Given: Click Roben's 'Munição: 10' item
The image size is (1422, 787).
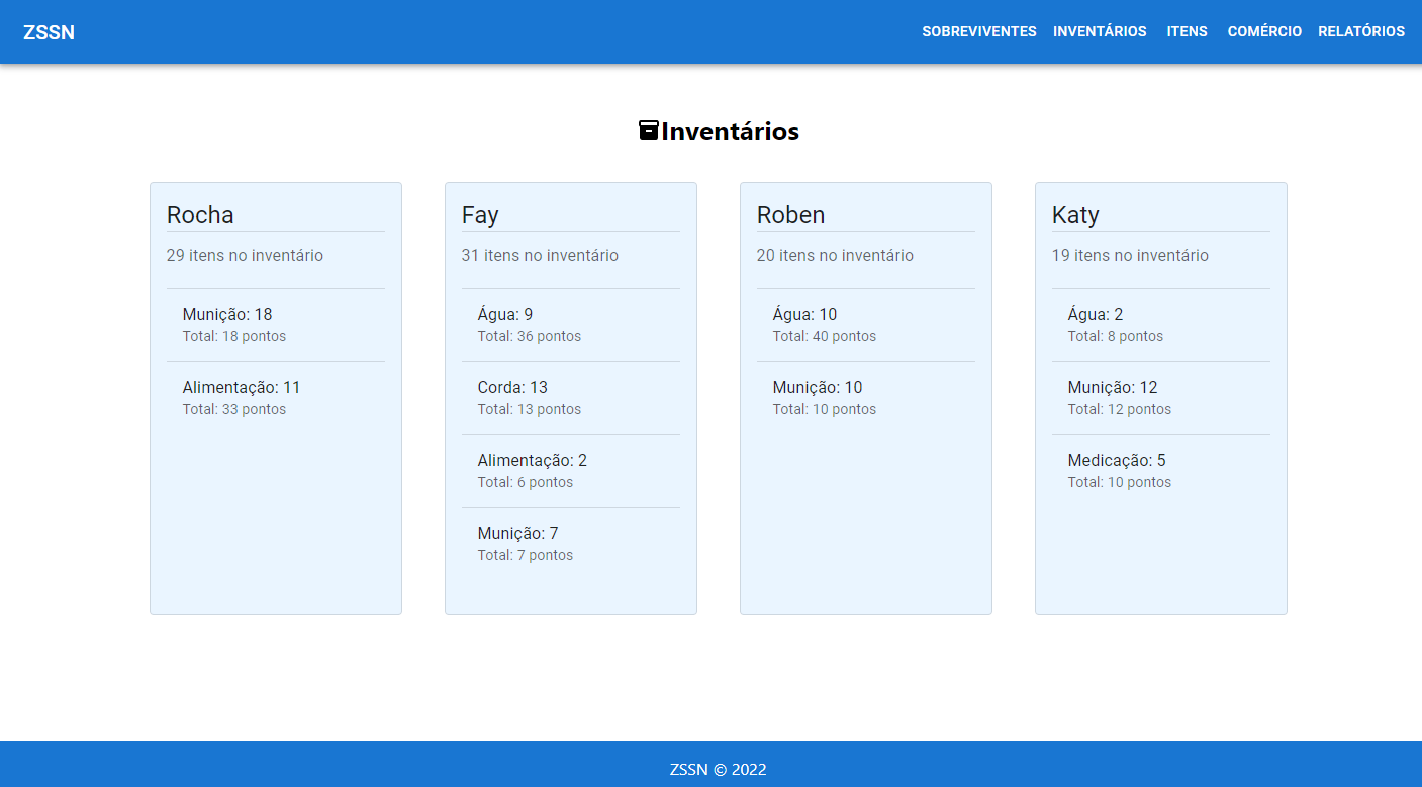Looking at the screenshot, I should tap(817, 387).
